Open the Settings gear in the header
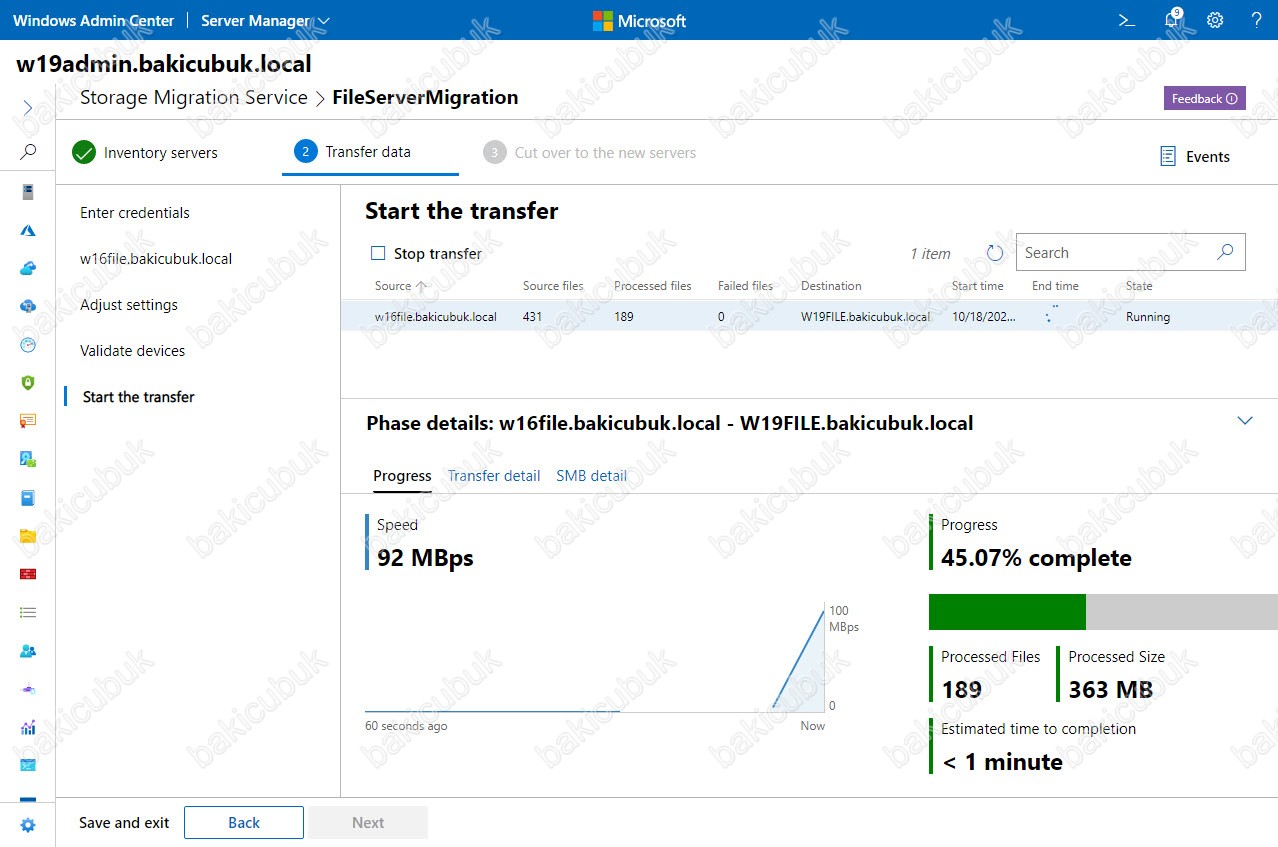 pyautogui.click(x=1215, y=20)
